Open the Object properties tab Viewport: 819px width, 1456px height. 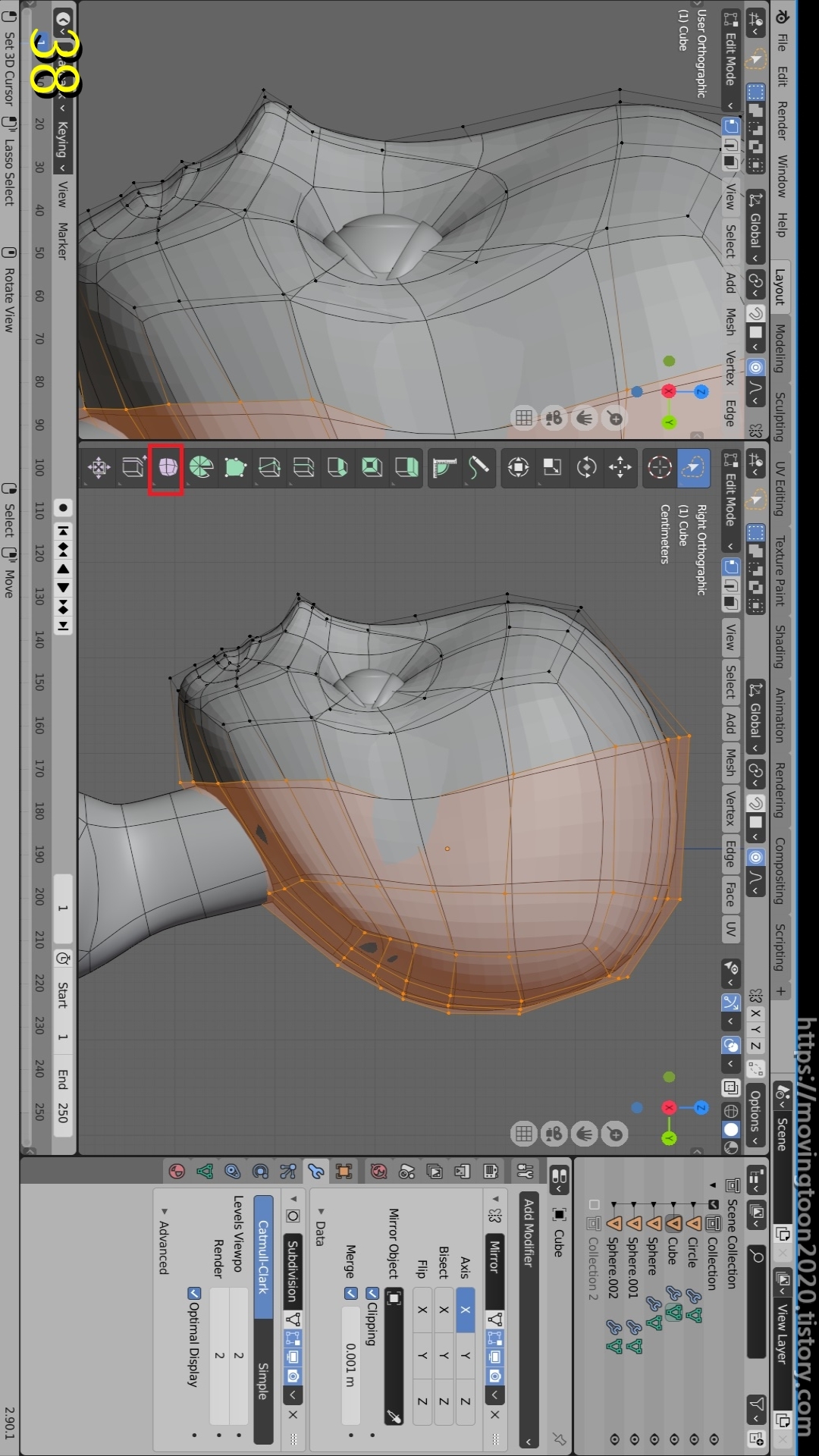[x=344, y=1172]
